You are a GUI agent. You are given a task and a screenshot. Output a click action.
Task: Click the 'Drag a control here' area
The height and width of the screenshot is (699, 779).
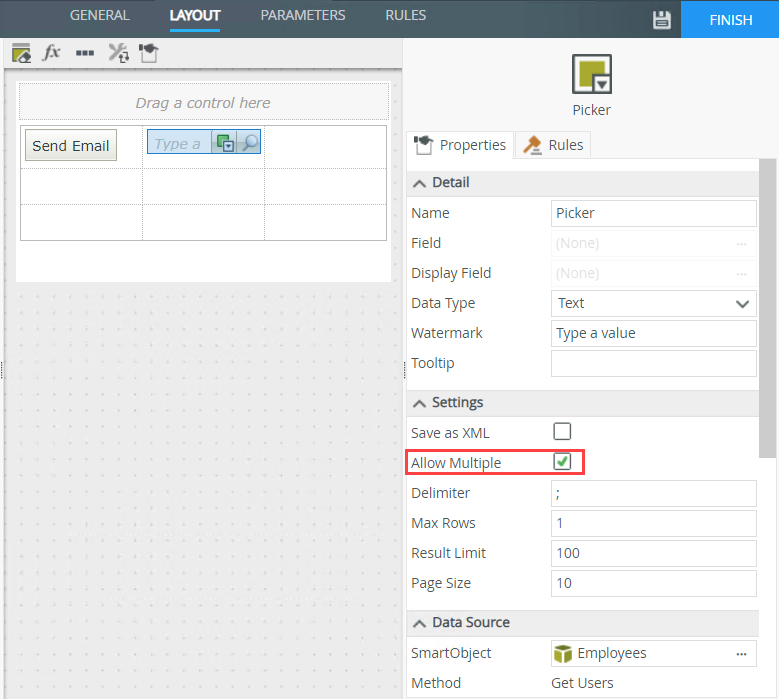(x=204, y=102)
